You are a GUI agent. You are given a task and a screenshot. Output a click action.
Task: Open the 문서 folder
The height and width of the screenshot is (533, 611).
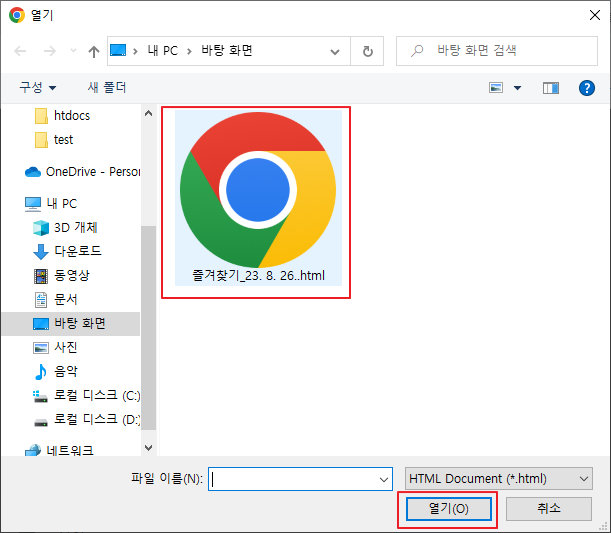(65, 299)
